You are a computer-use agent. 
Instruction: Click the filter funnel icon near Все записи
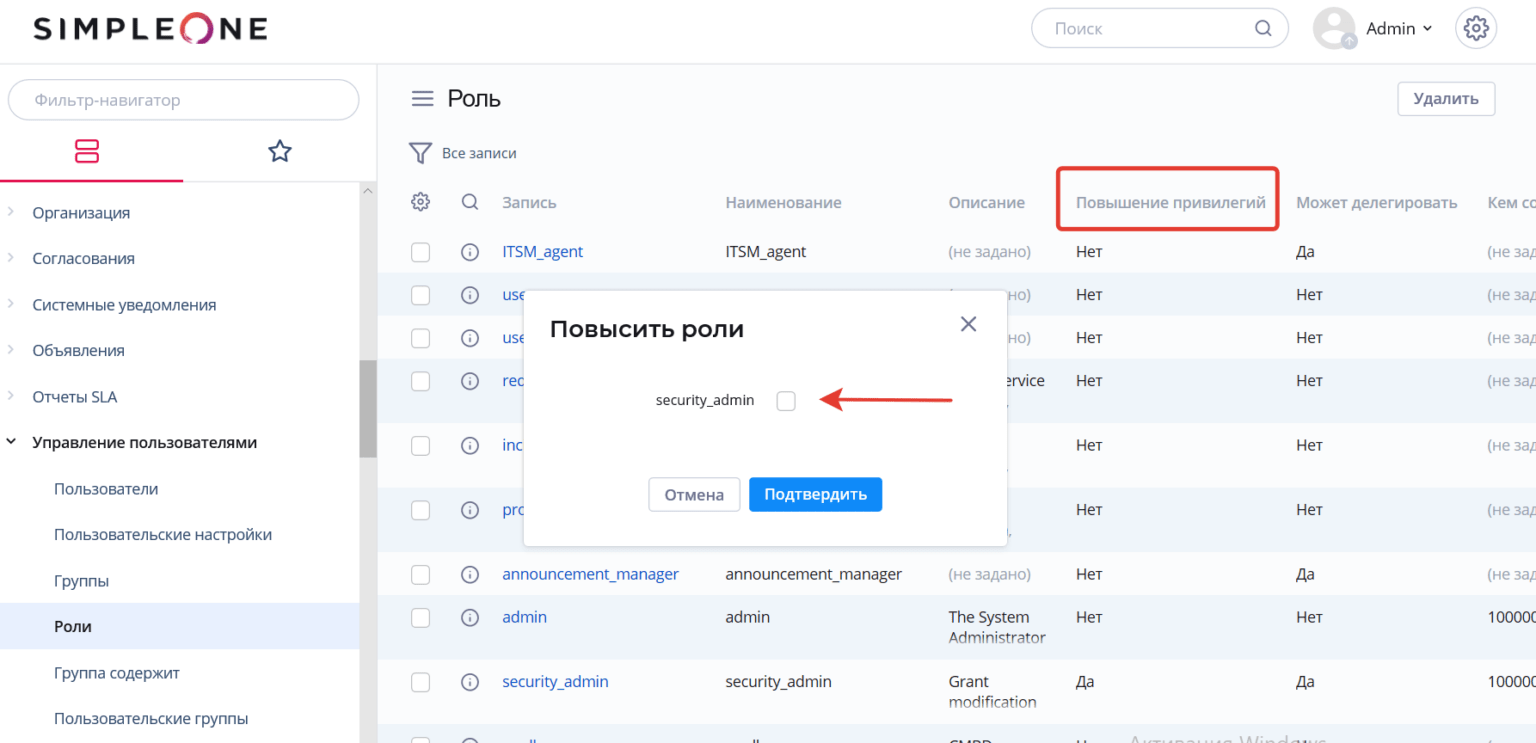click(420, 153)
